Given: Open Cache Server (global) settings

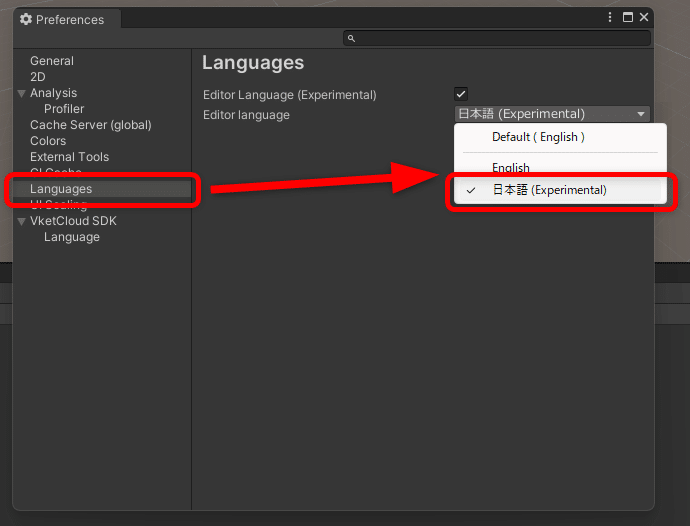Looking at the screenshot, I should pos(91,125).
